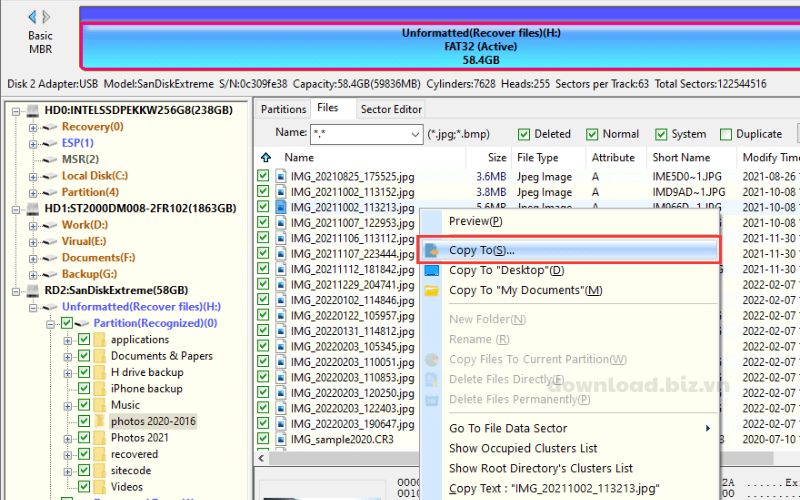Collapse the HD1 ST2000DM008 disk node

[x=17, y=208]
